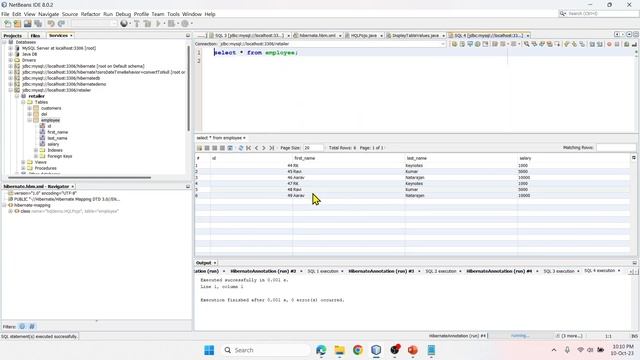The width and height of the screenshot is (640, 360).
Task: Go to first page of results
Action: pos(249,148)
